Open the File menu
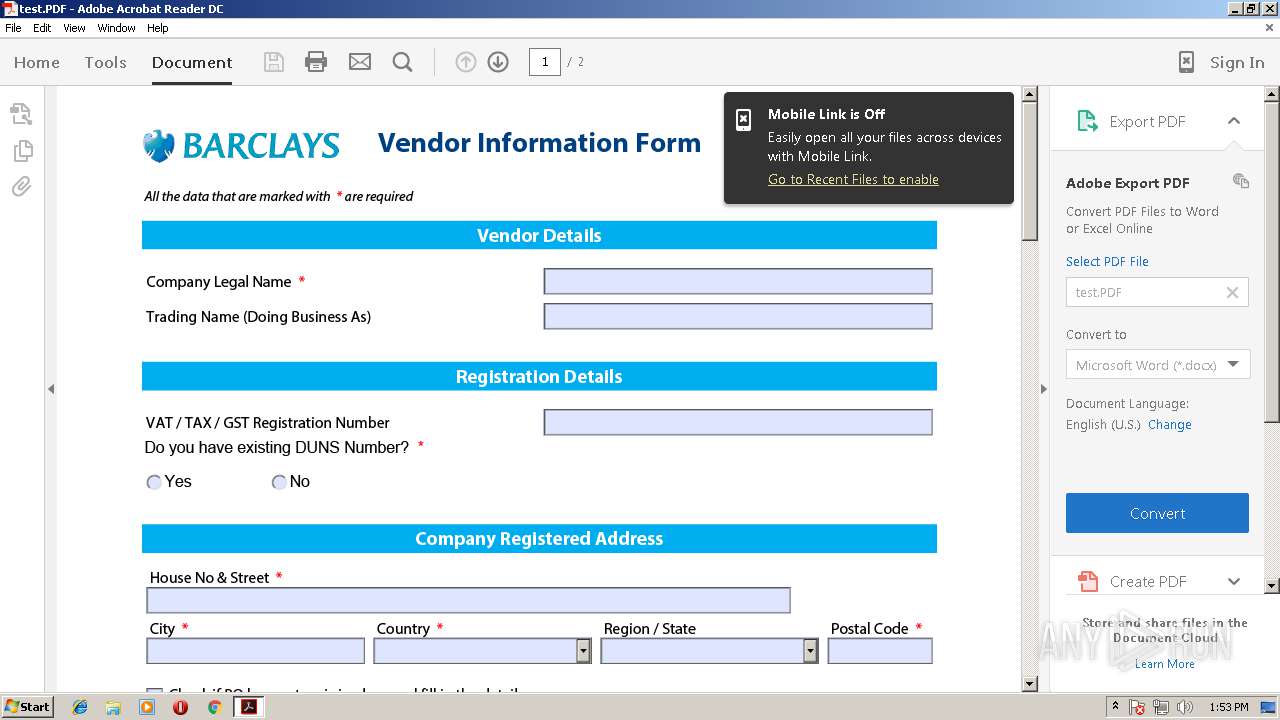 tap(13, 28)
